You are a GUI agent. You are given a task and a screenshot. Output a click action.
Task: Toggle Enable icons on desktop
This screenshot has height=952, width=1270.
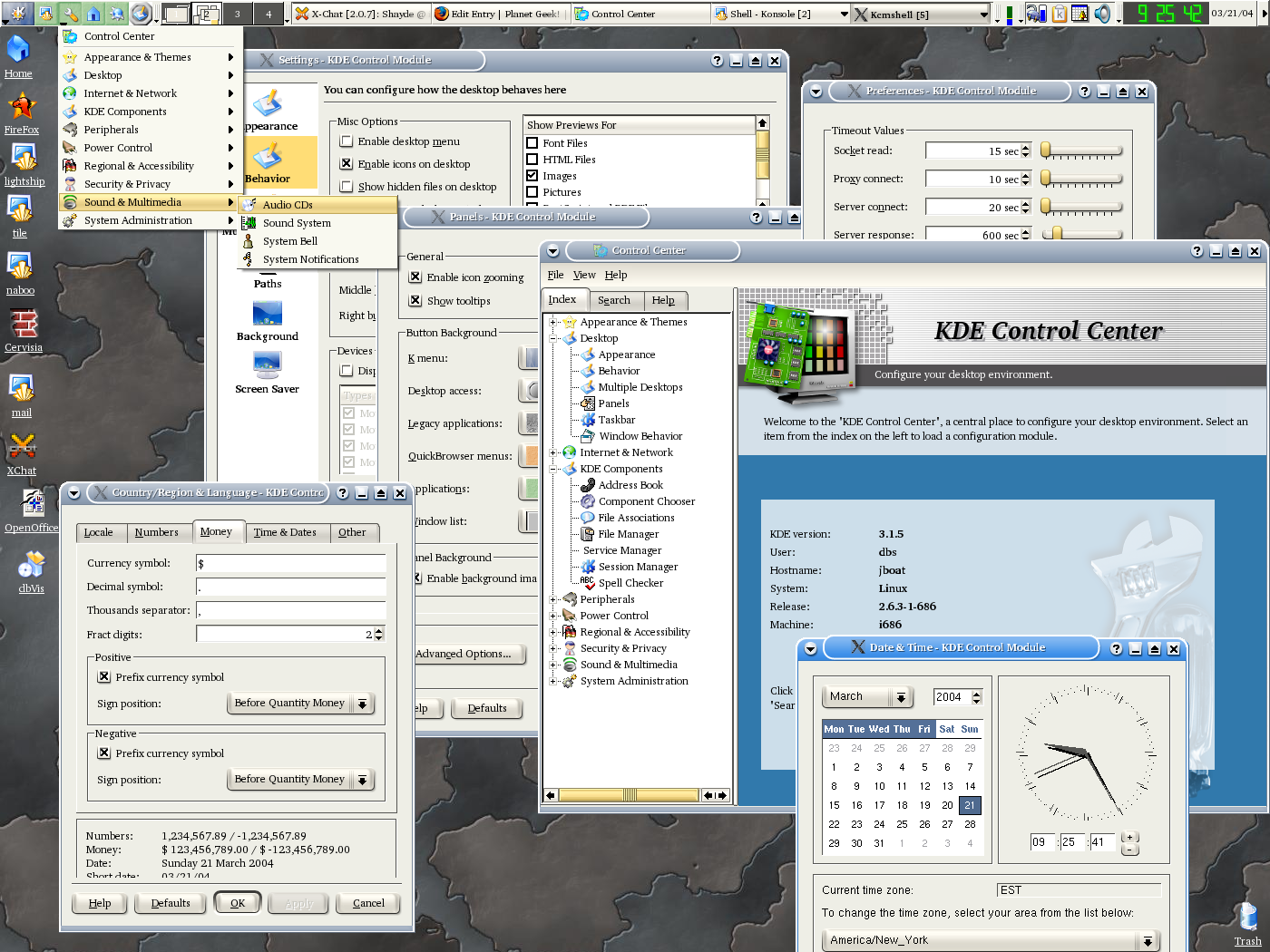347,164
